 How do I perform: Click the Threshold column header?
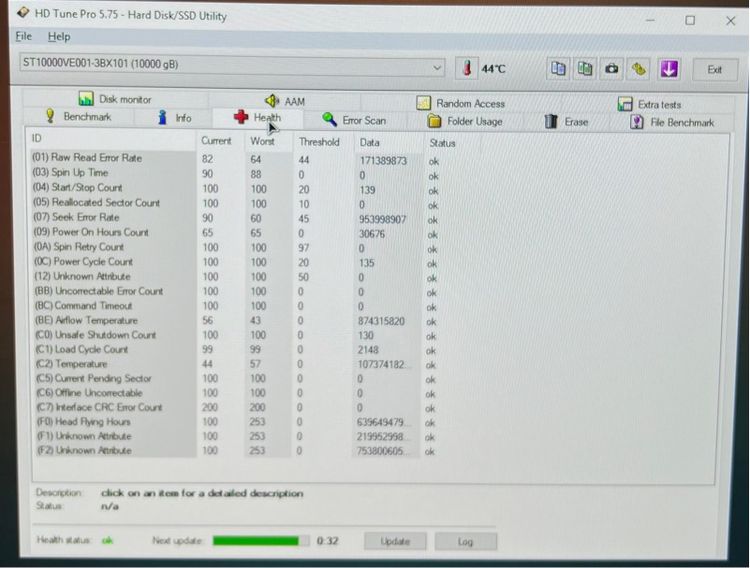(x=319, y=142)
